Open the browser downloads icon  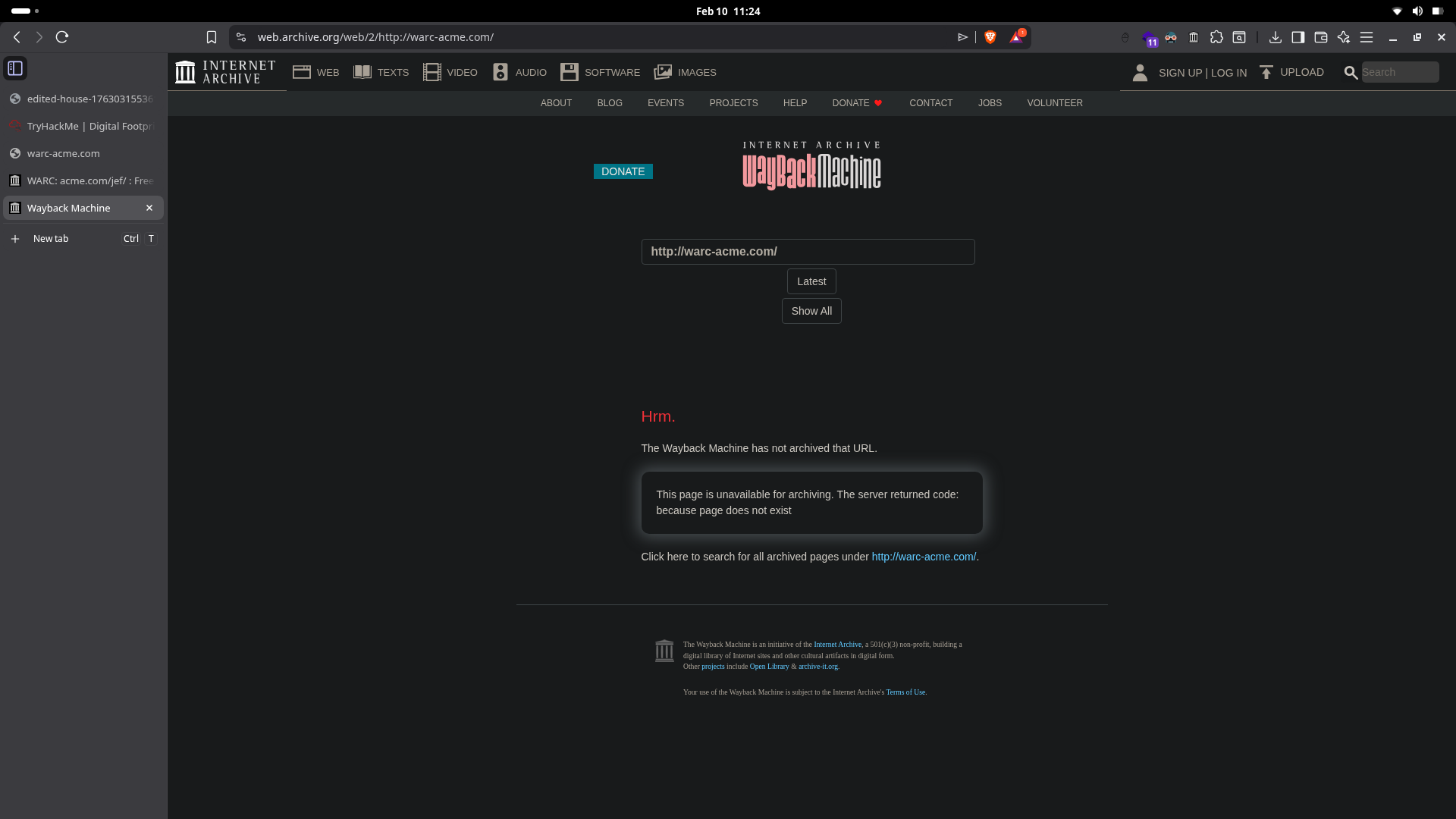pyautogui.click(x=1275, y=37)
